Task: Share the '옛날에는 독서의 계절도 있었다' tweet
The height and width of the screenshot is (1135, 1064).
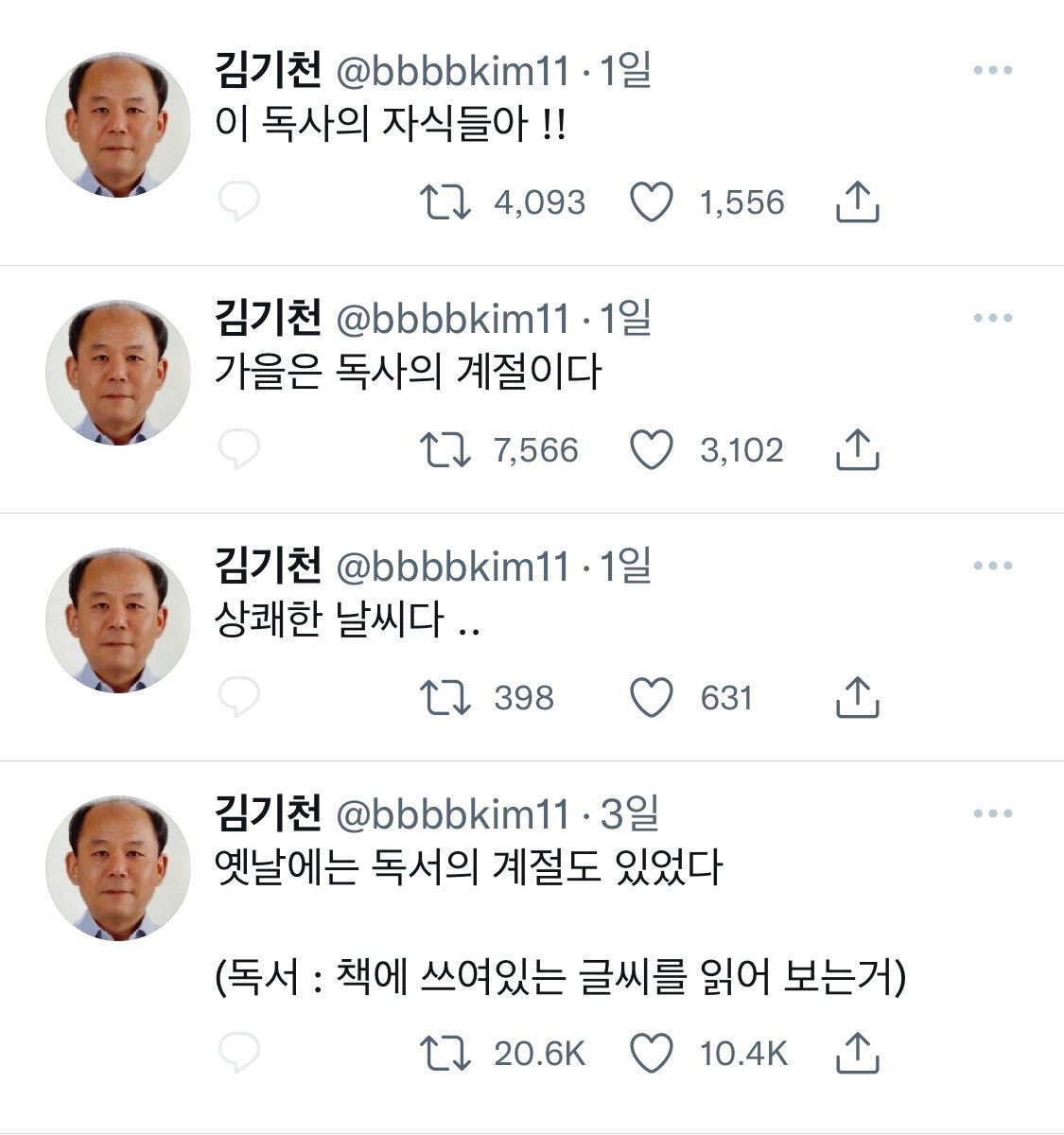Action: [858, 1054]
